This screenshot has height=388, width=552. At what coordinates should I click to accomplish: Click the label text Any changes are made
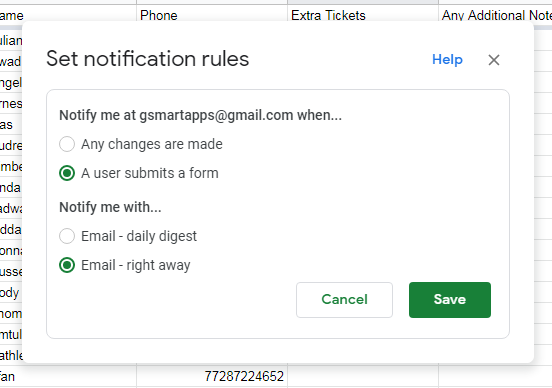[x=152, y=144]
